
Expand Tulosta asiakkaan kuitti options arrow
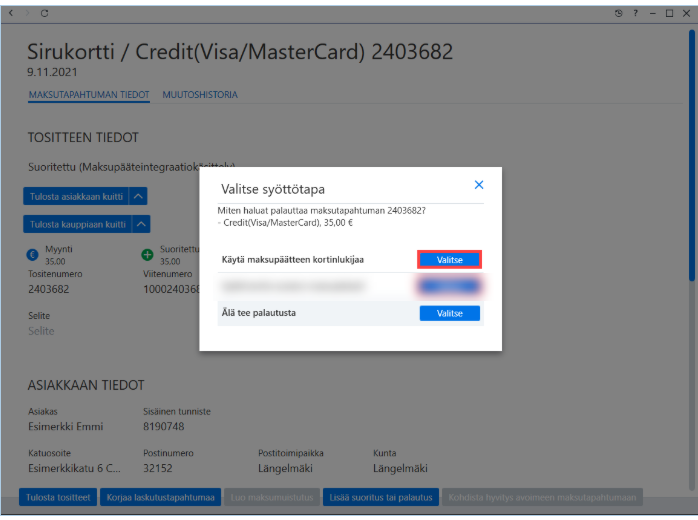pyautogui.click(x=138, y=196)
